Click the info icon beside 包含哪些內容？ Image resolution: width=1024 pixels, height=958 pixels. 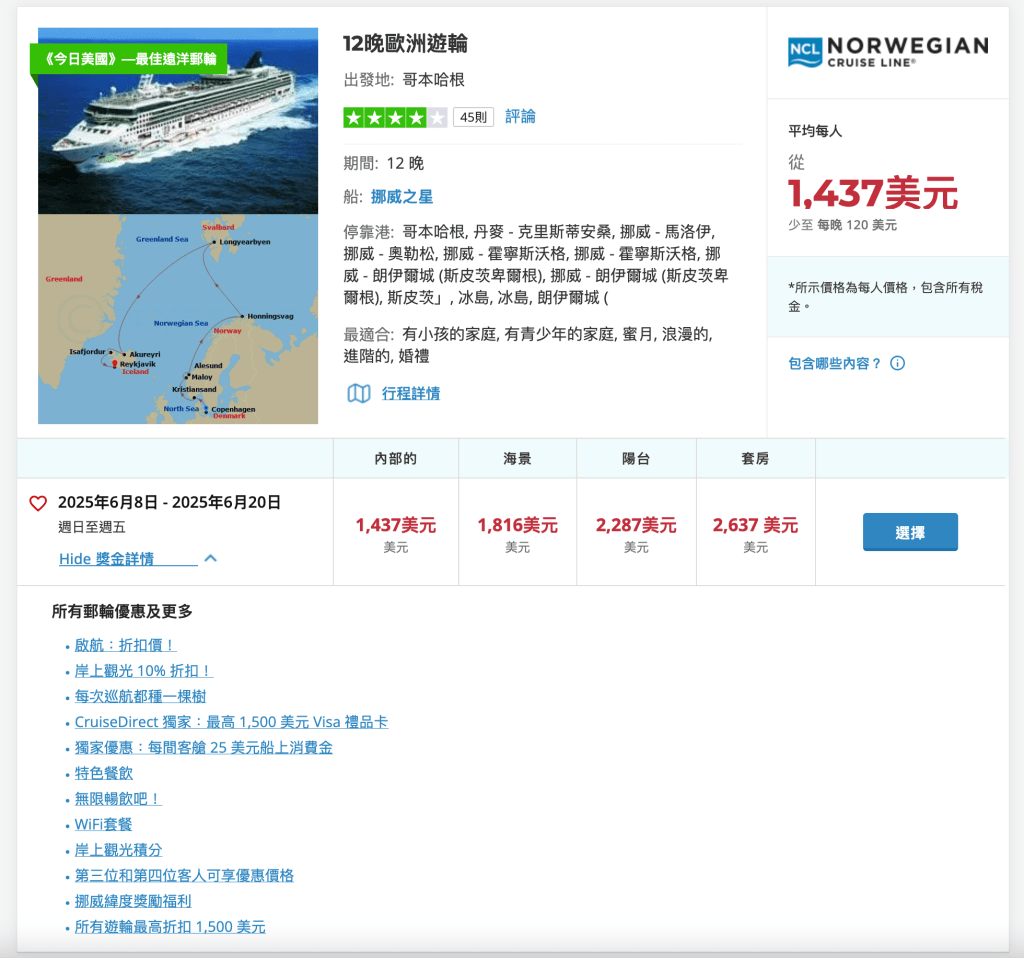click(897, 363)
